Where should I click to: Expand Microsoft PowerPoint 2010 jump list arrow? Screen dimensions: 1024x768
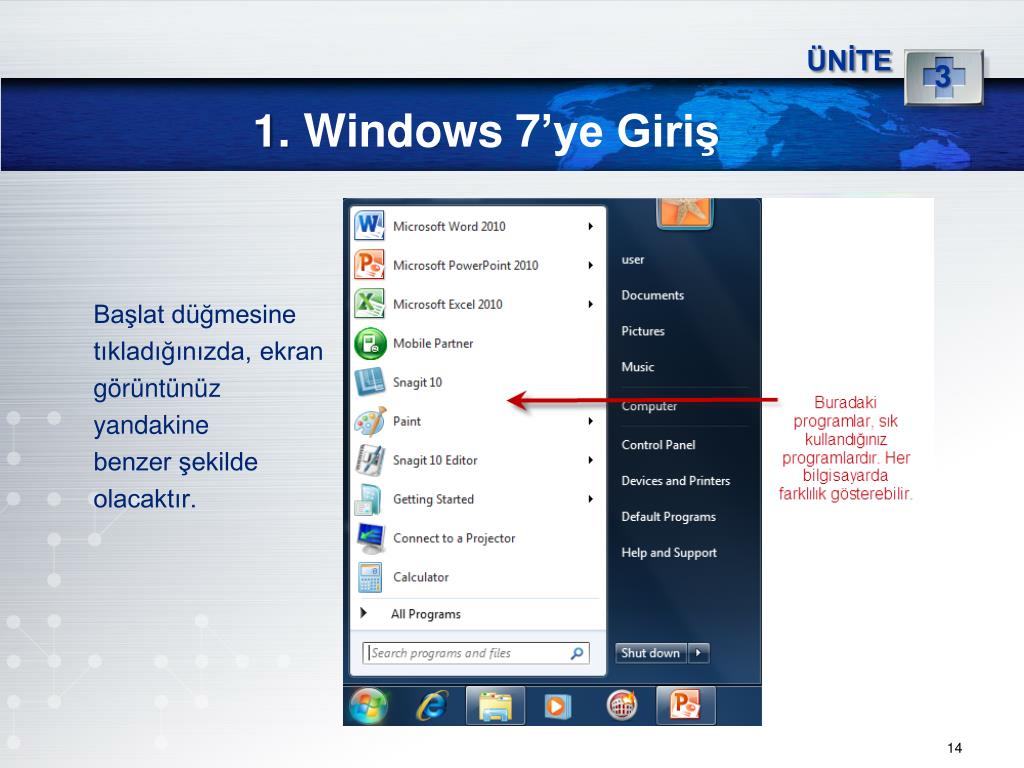coord(590,265)
